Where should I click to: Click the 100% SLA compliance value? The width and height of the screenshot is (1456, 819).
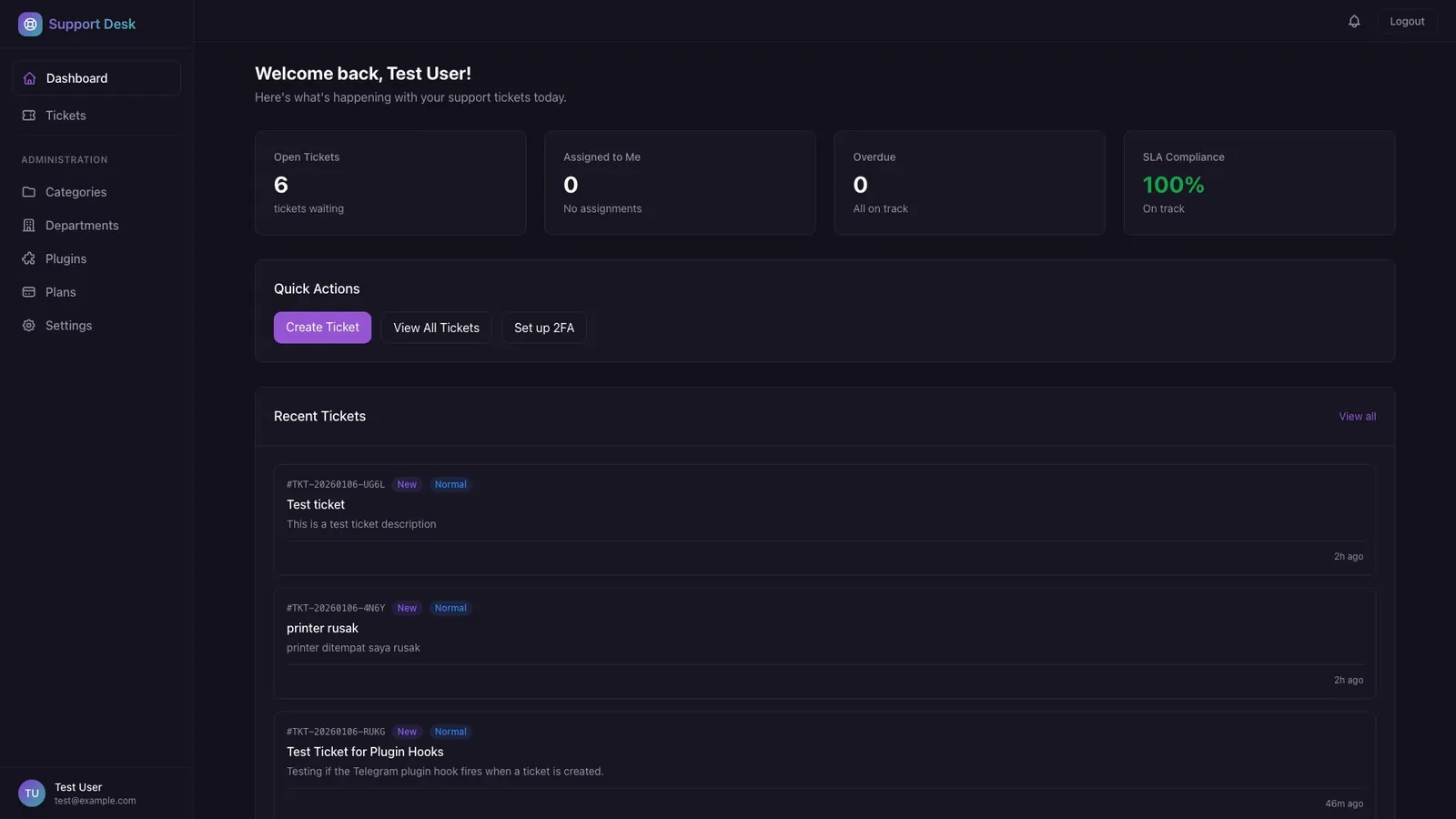[1173, 185]
